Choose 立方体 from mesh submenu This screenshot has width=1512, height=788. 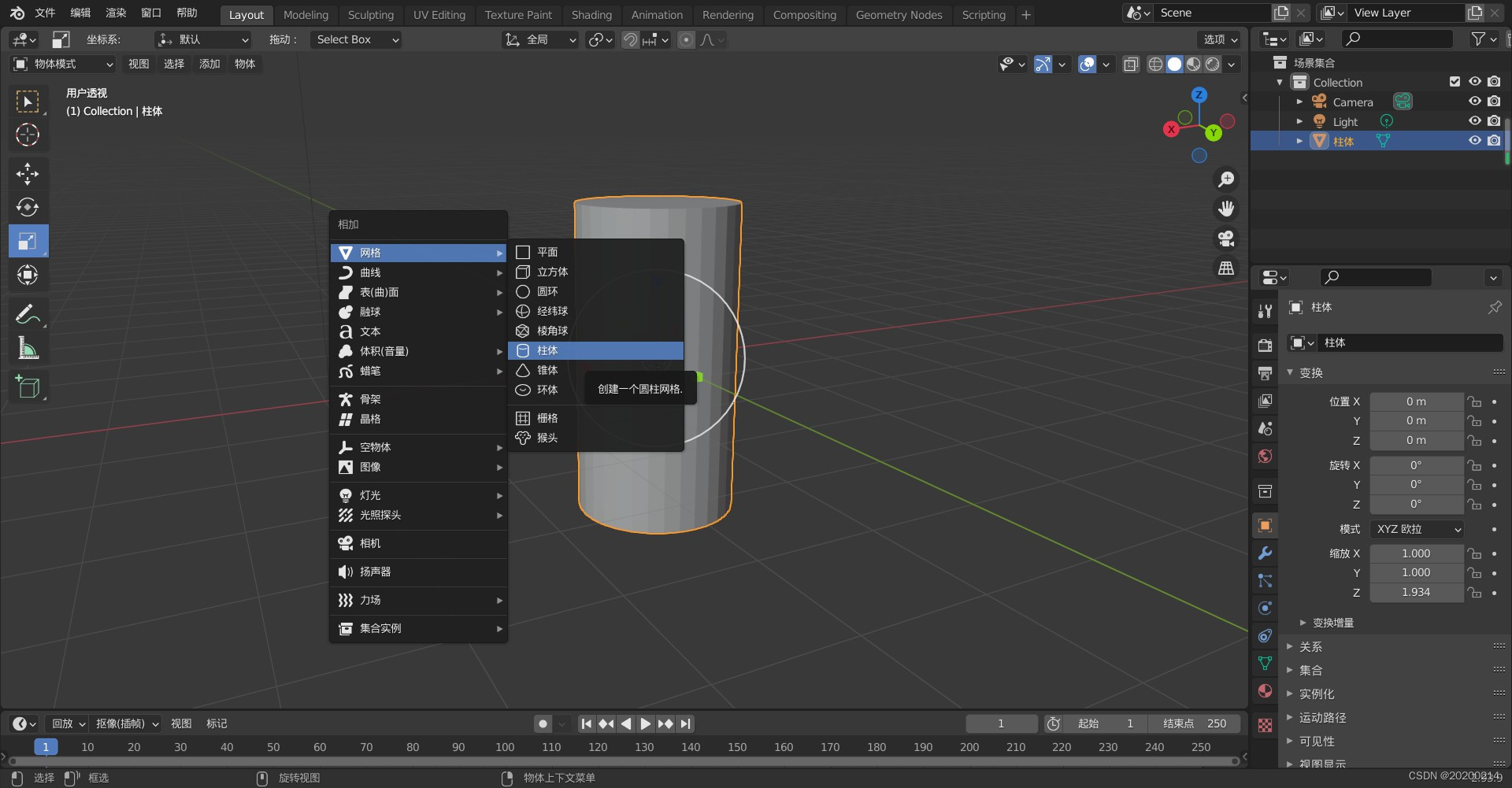click(x=595, y=272)
